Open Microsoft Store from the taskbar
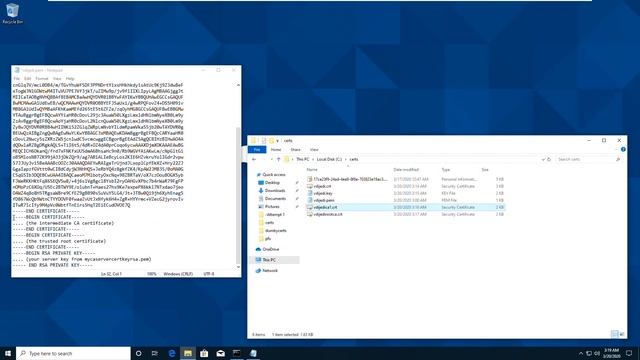This screenshot has height=360, width=640. 204,353
